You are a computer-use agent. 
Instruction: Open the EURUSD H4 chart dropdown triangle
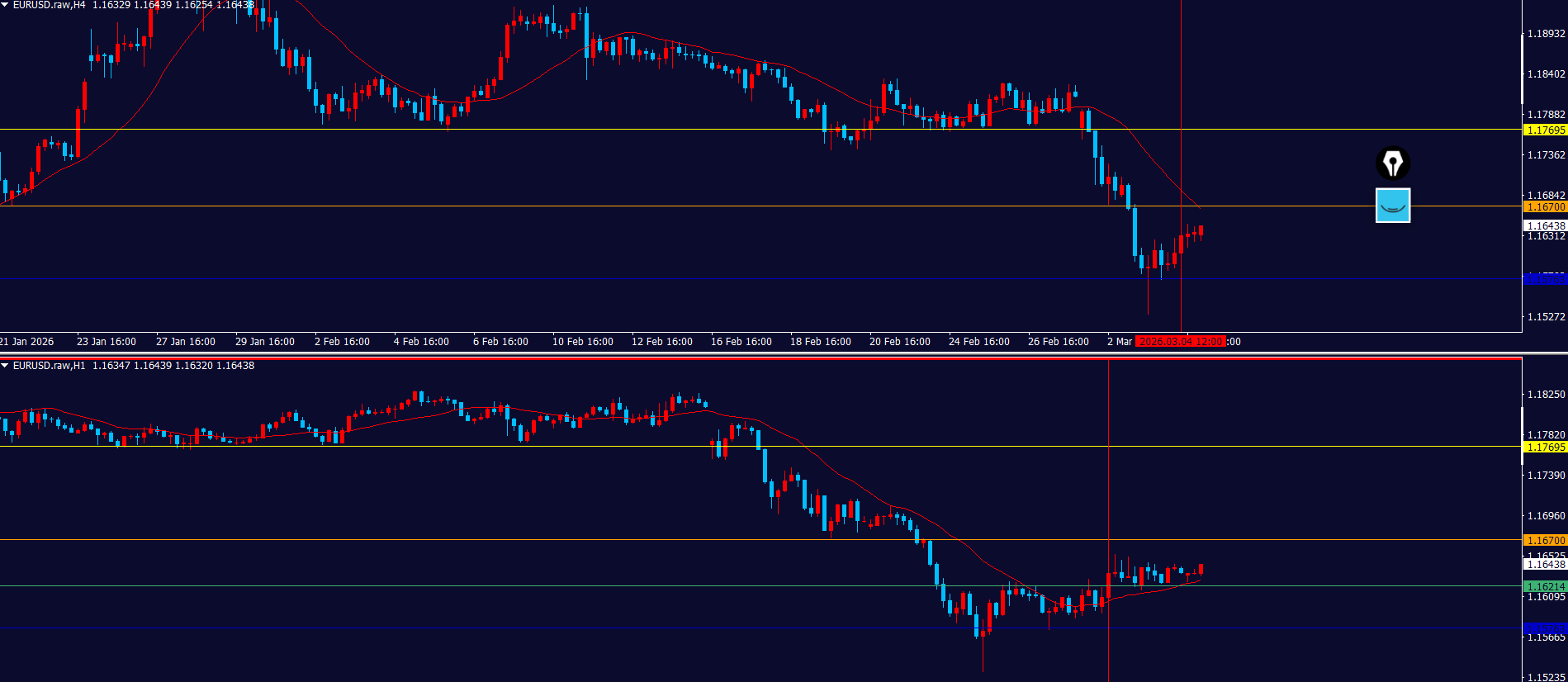pos(5,5)
